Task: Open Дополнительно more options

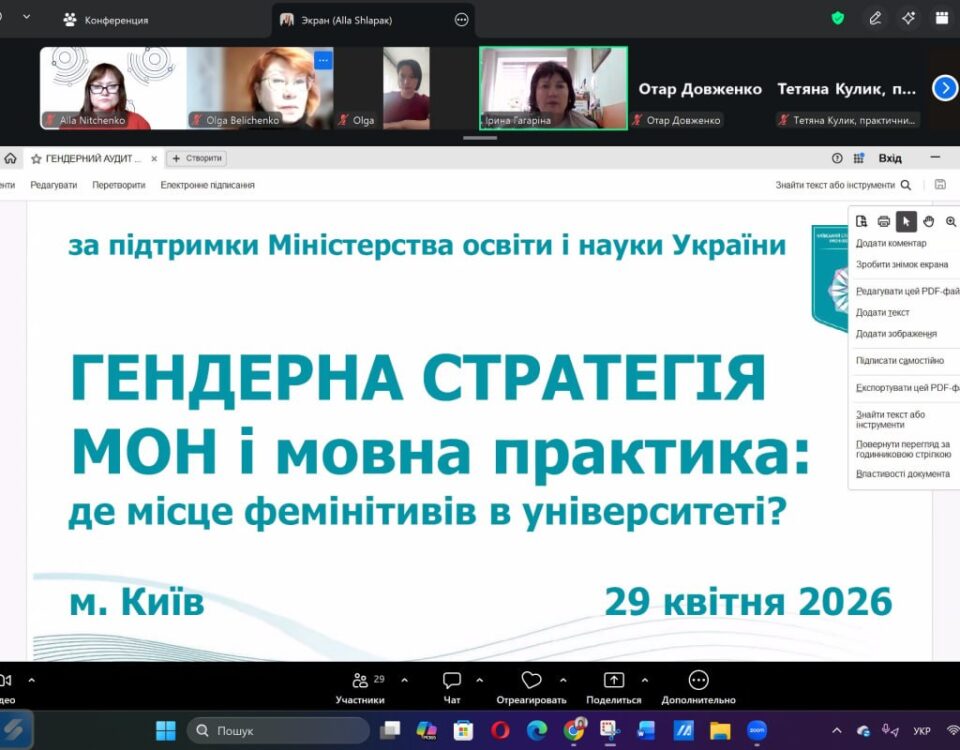Action: (x=698, y=687)
